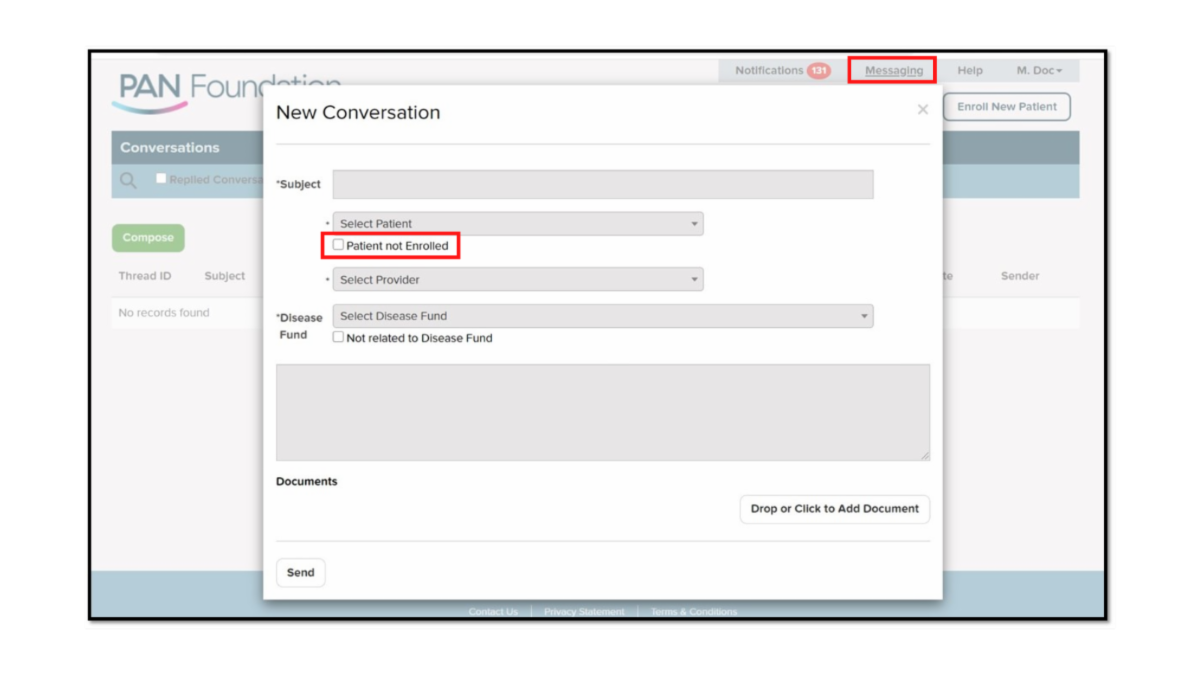Screen dimensions: 1200x675
Task: Open the Privacy Statement footer link
Action: coord(584,612)
